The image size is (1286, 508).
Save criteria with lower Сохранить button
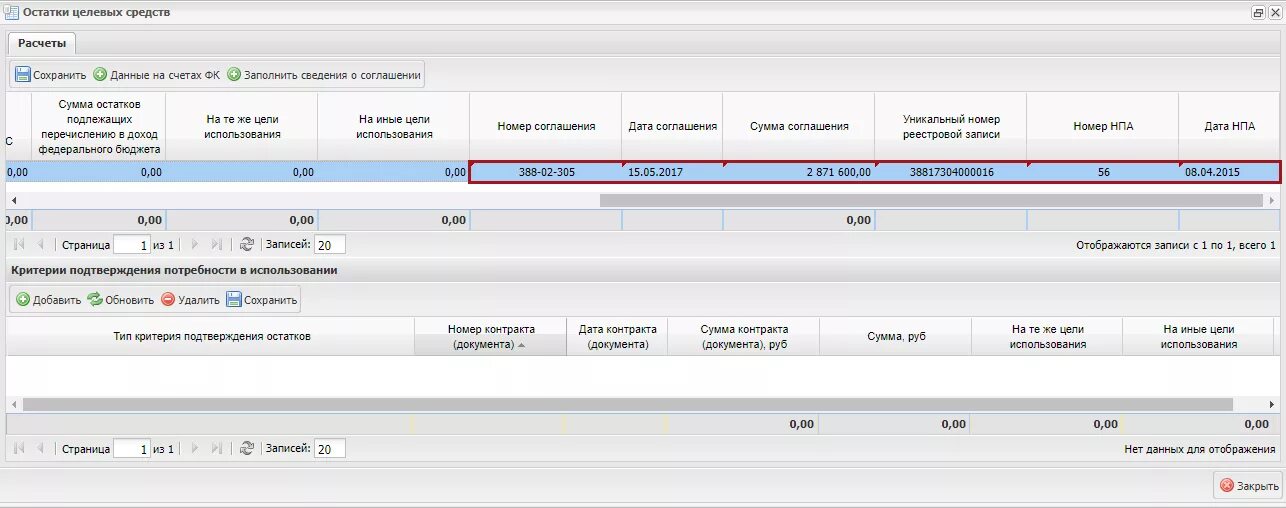(x=262, y=300)
